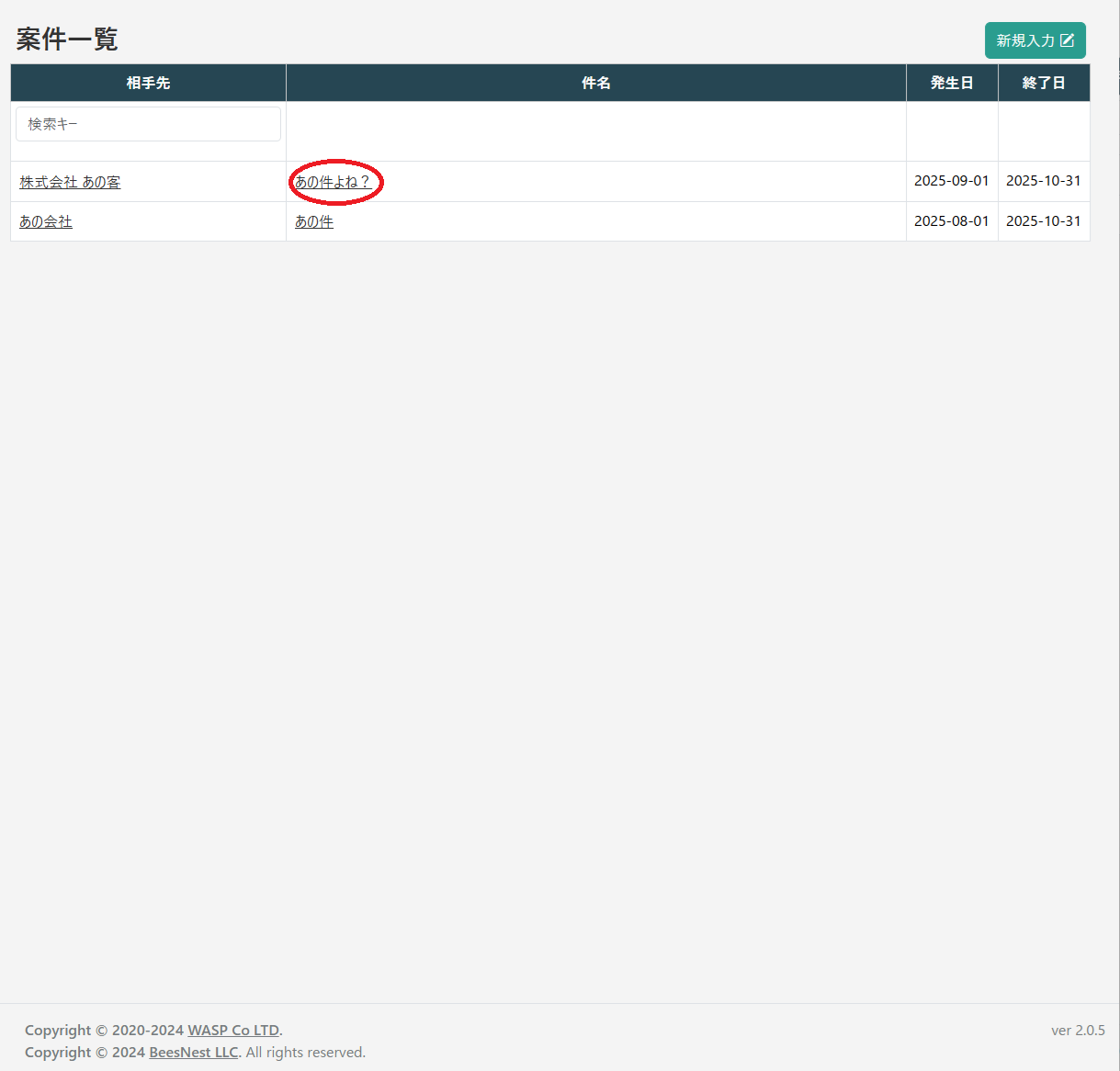Click the pencil icon on 新規入力 button

pos(1067,40)
